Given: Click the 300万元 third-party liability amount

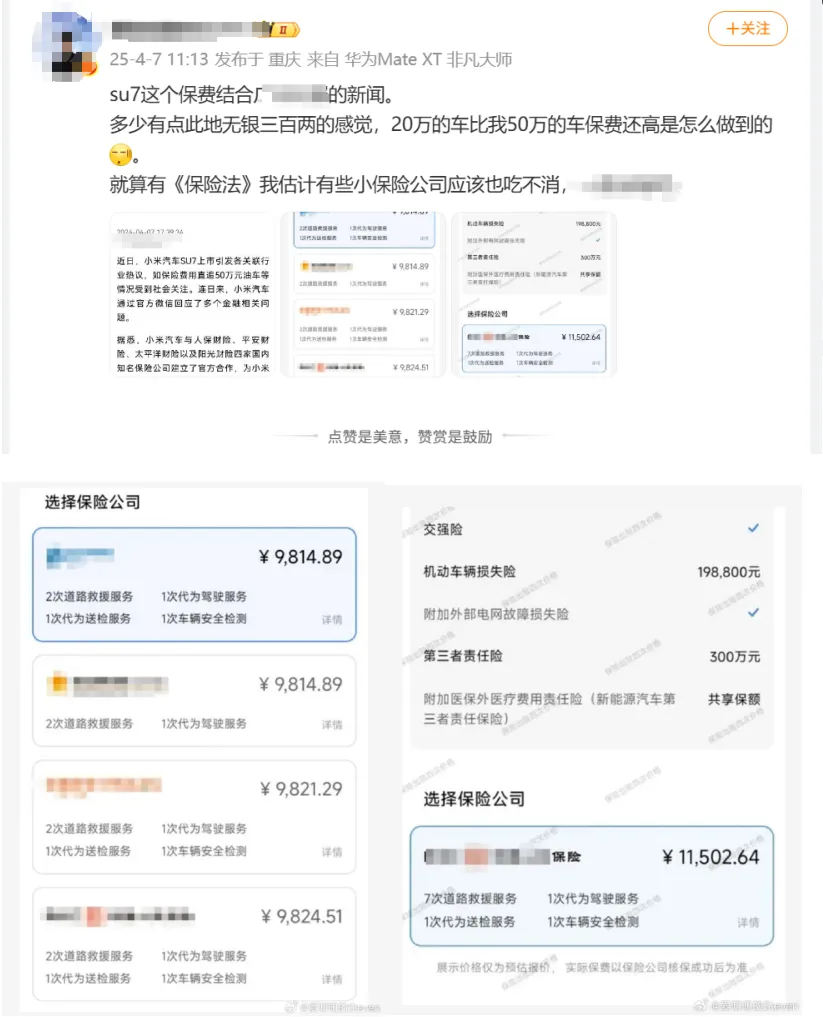Looking at the screenshot, I should coord(735,656).
